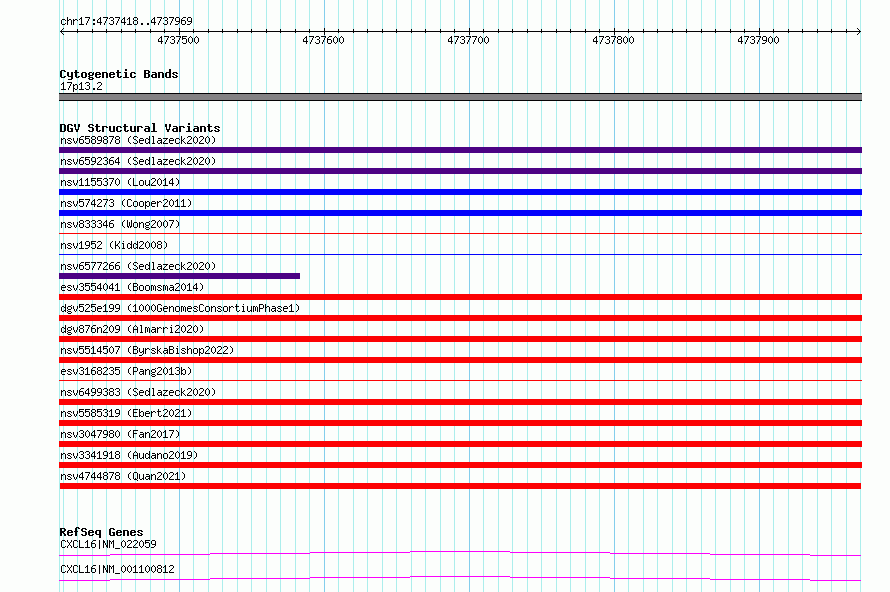The height and width of the screenshot is (592, 890).
Task: Open variant nsv5585319 (Ebert2021) label
Action: [126, 413]
